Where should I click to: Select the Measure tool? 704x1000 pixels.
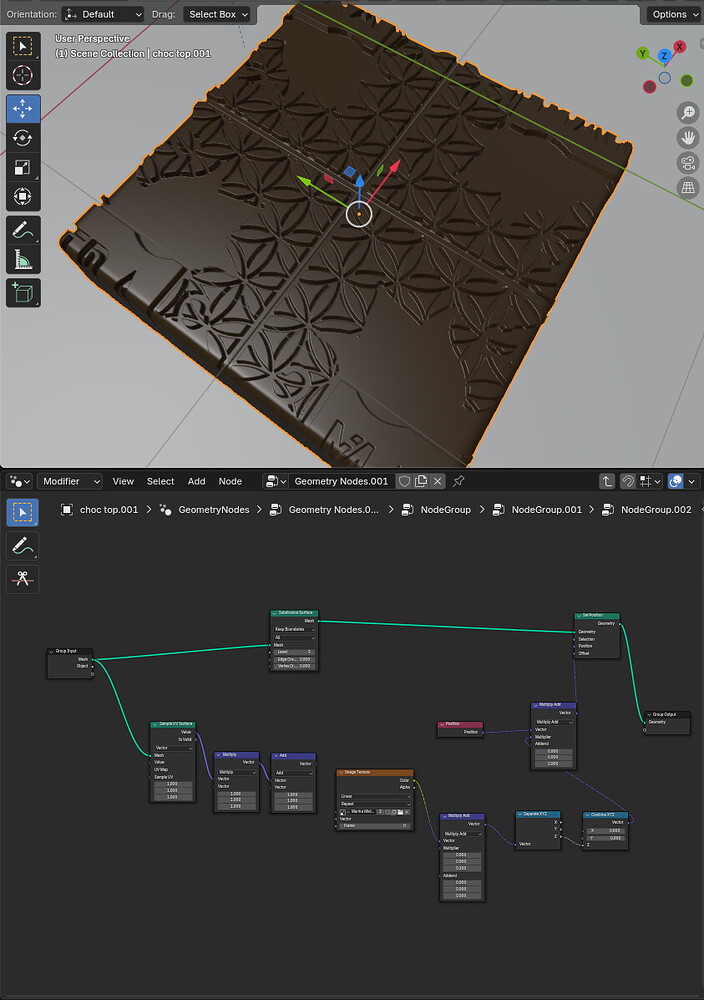coord(23,259)
